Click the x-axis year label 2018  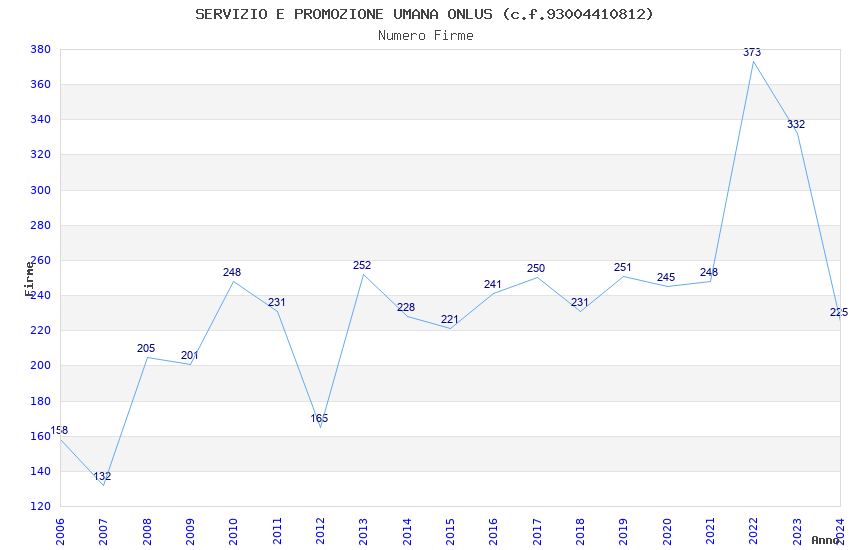581,532
